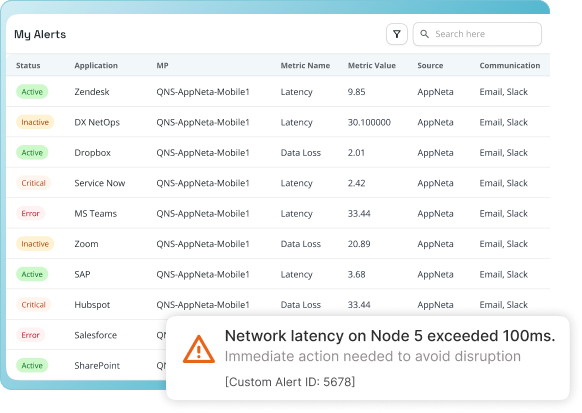This screenshot has width=582, height=413.
Task: Click the Active badge for Zendesk
Action: 32,92
